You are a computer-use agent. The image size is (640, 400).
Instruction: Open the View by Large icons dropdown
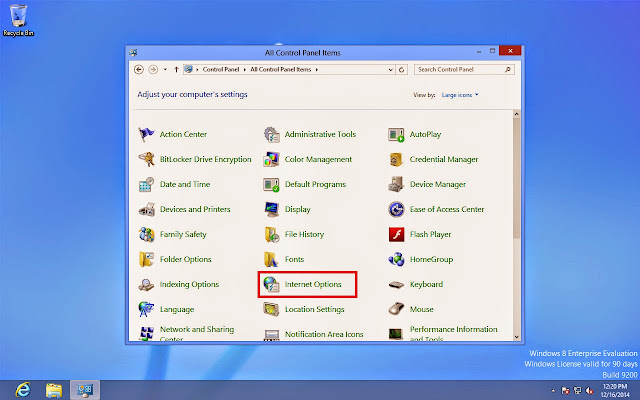tap(460, 95)
